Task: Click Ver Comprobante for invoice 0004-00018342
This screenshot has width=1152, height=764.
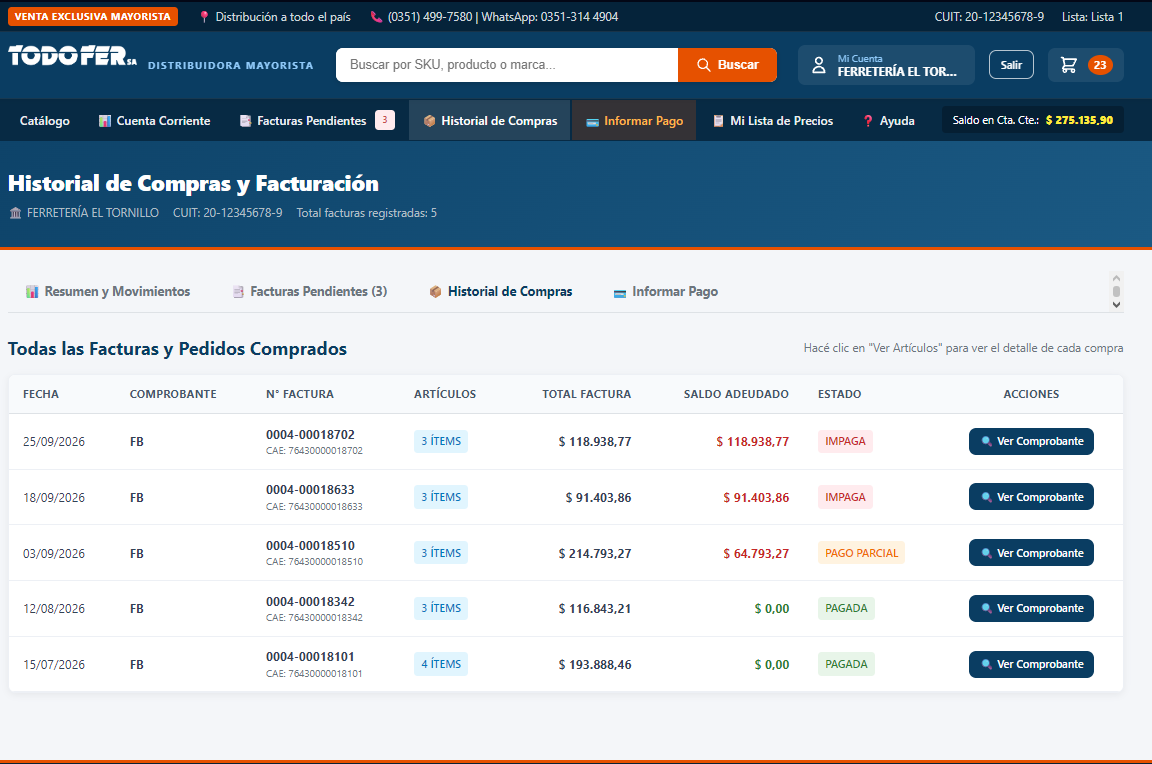Action: [1031, 608]
